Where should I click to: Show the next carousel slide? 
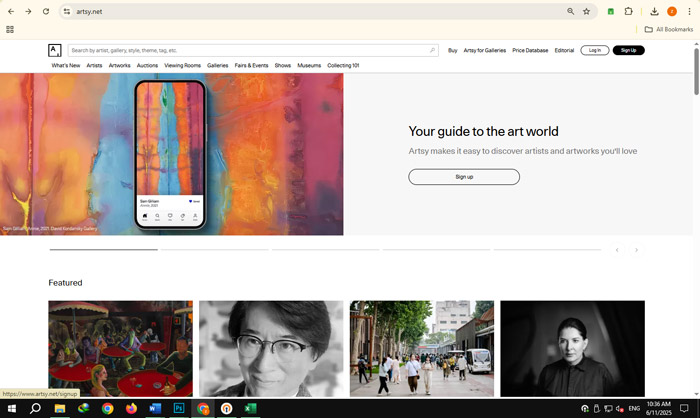tap(636, 250)
